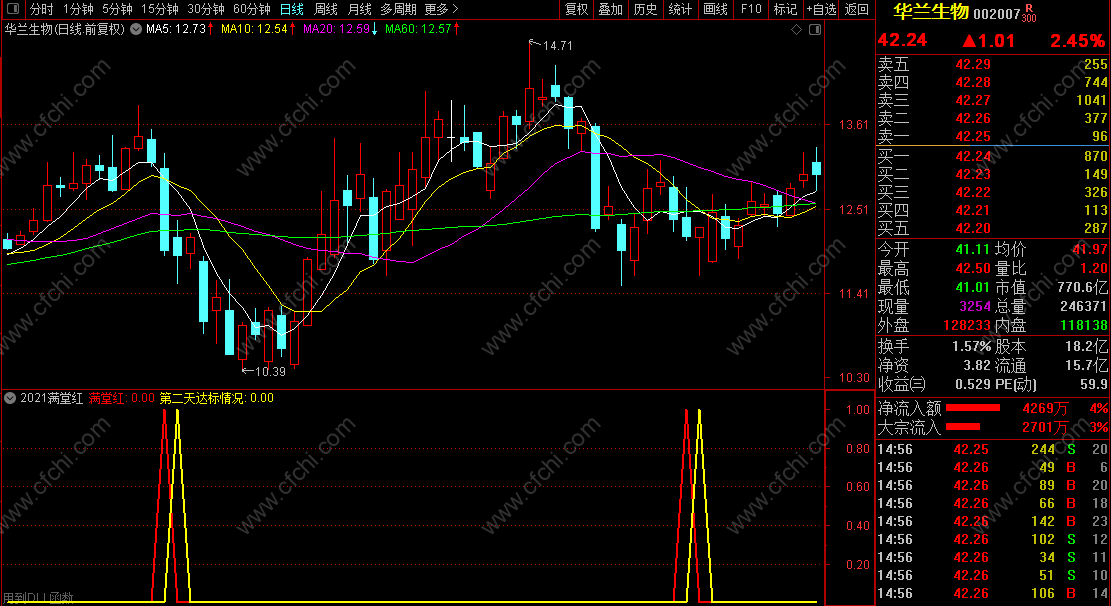
Task: Click the 标记 mark button
Action: tap(785, 9)
